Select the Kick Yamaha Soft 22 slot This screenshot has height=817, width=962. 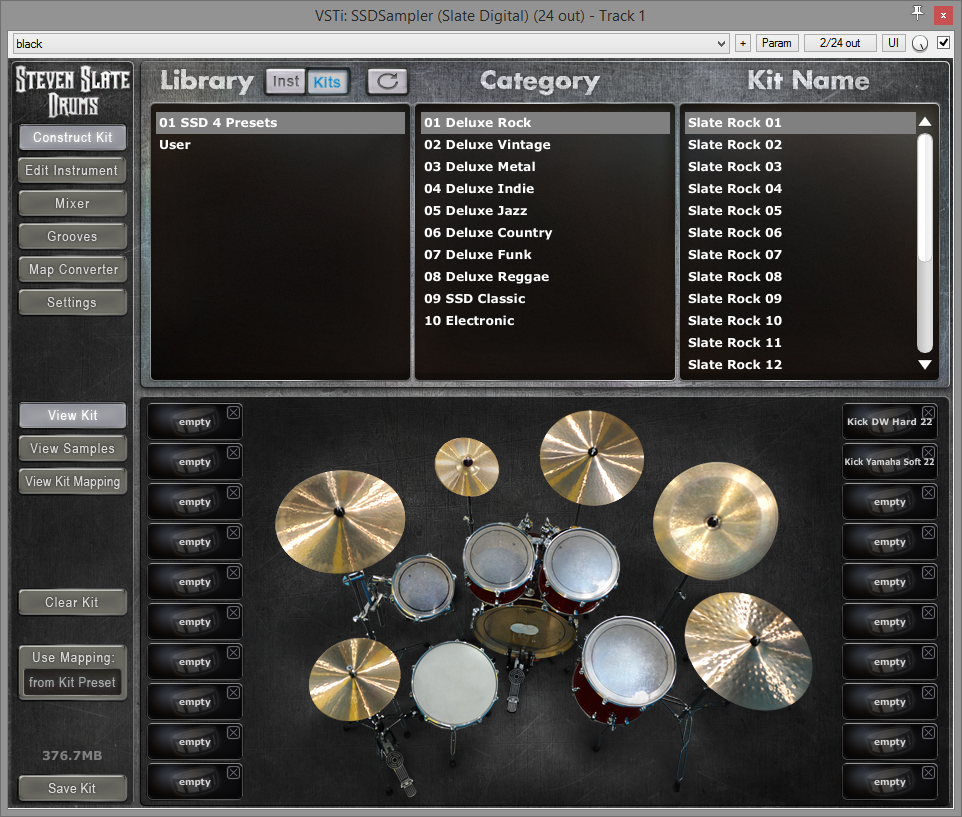pos(889,461)
